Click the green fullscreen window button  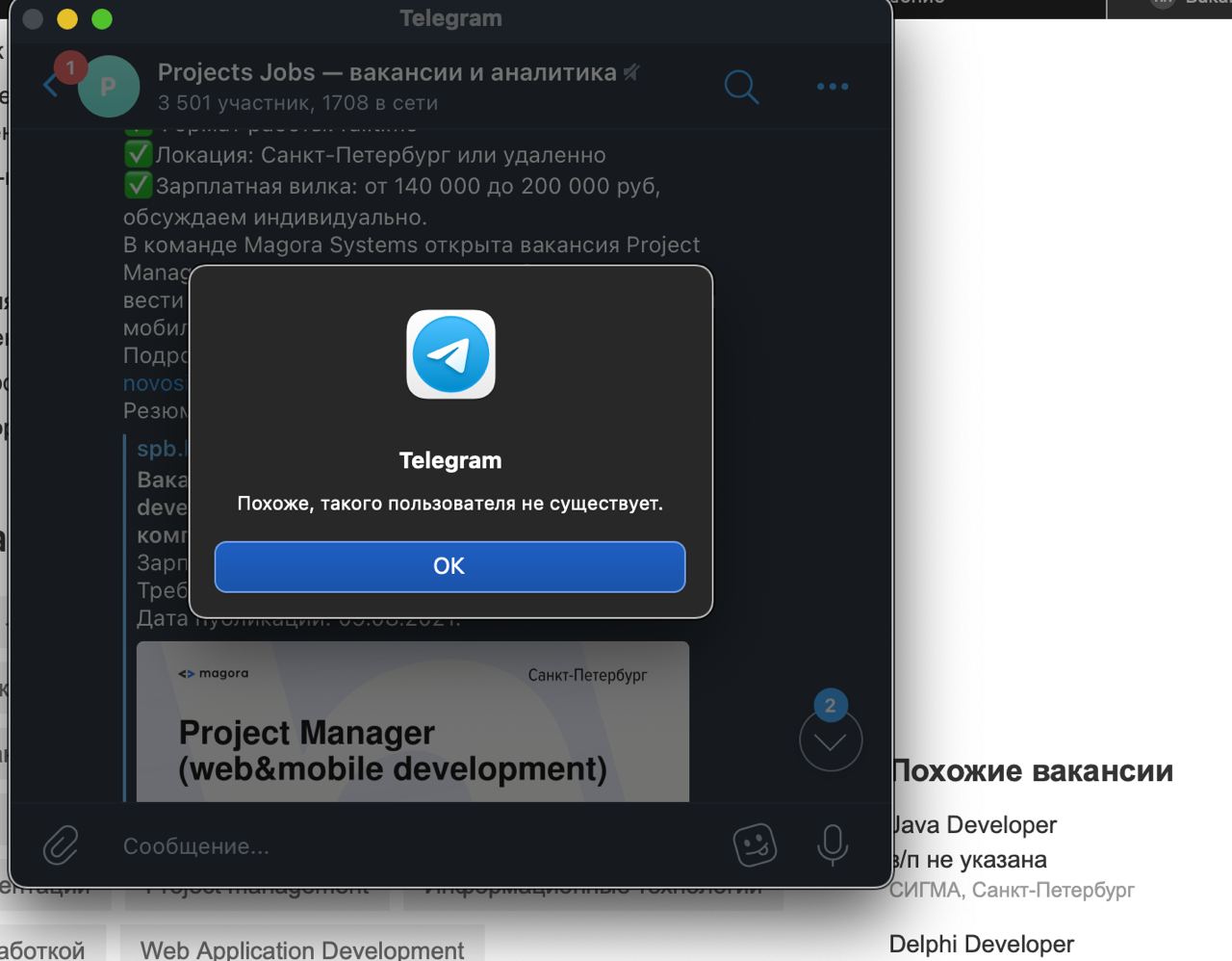pyautogui.click(x=102, y=19)
